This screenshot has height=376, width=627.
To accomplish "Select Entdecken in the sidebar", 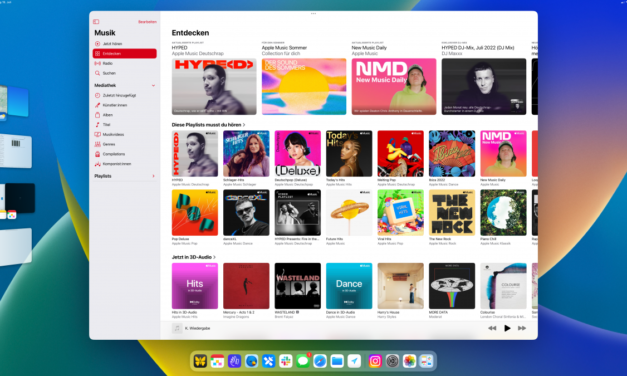I will [124, 54].
